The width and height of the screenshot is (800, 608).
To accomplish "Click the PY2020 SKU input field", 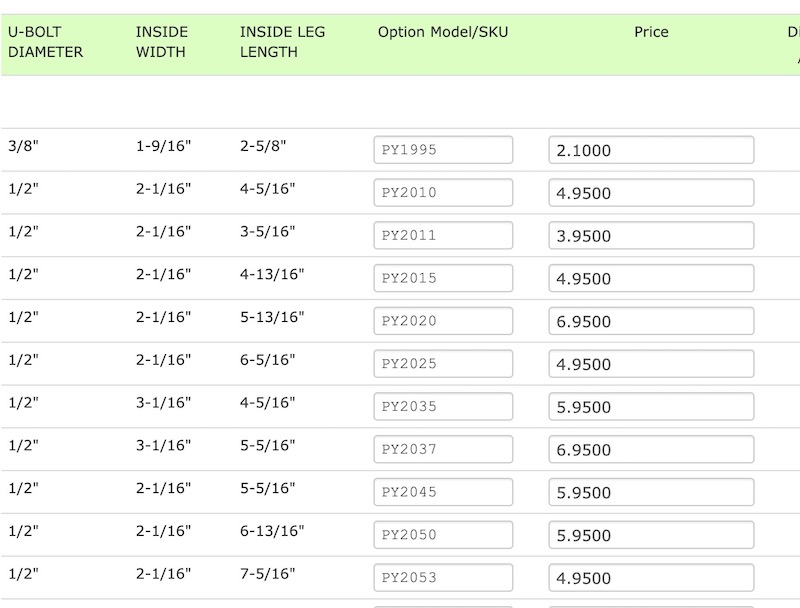I will click(x=443, y=321).
